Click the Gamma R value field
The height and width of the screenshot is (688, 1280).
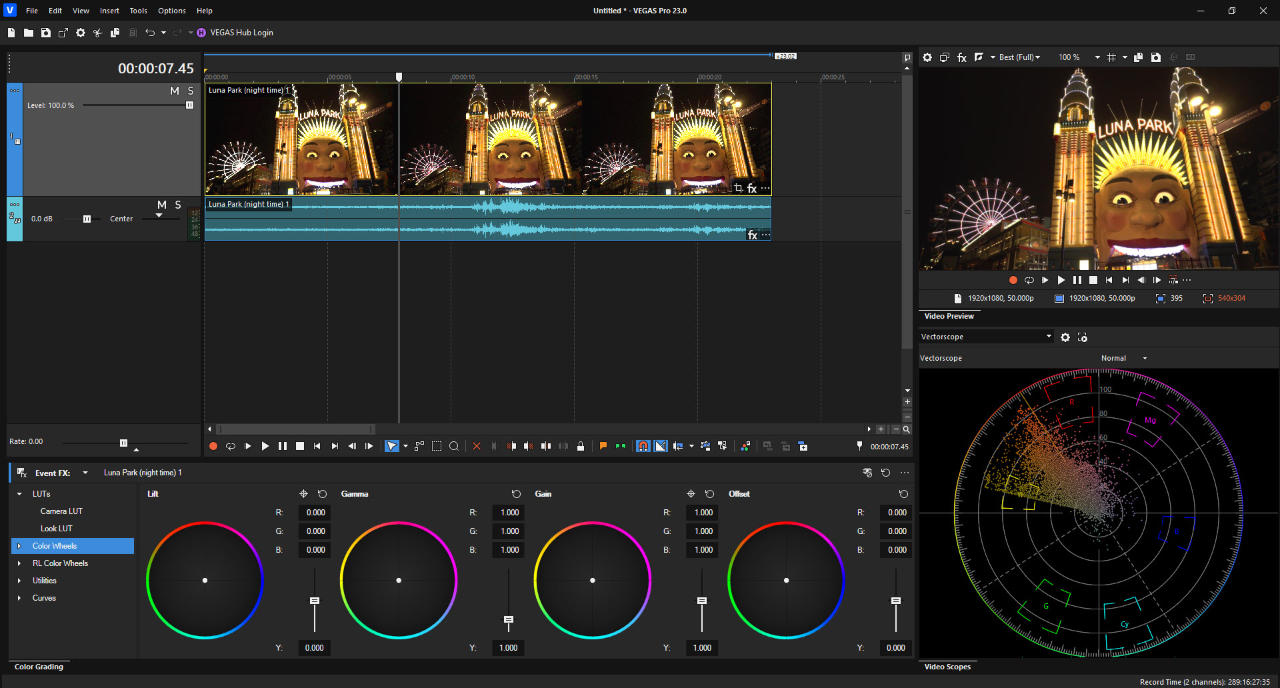509,512
